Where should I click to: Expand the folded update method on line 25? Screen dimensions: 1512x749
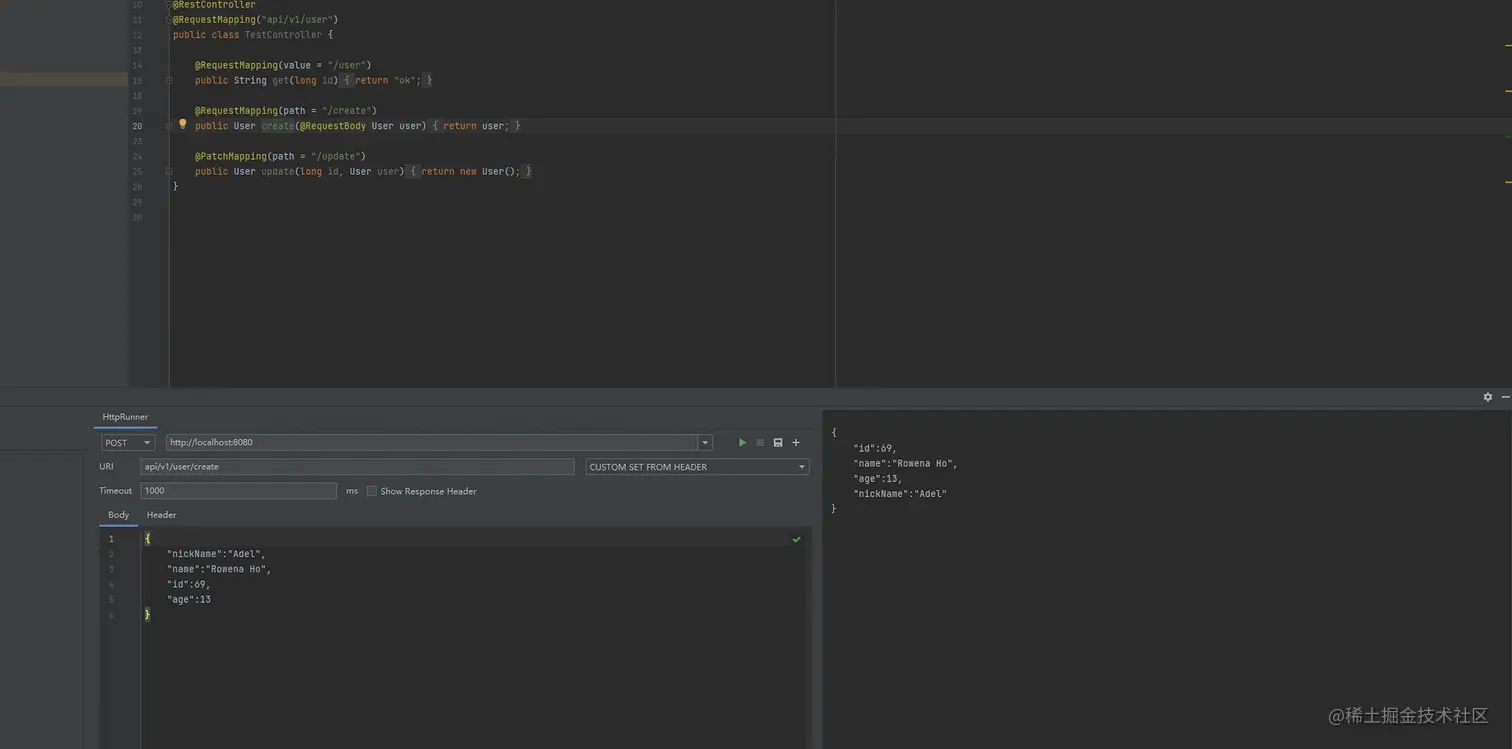pyautogui.click(x=169, y=172)
